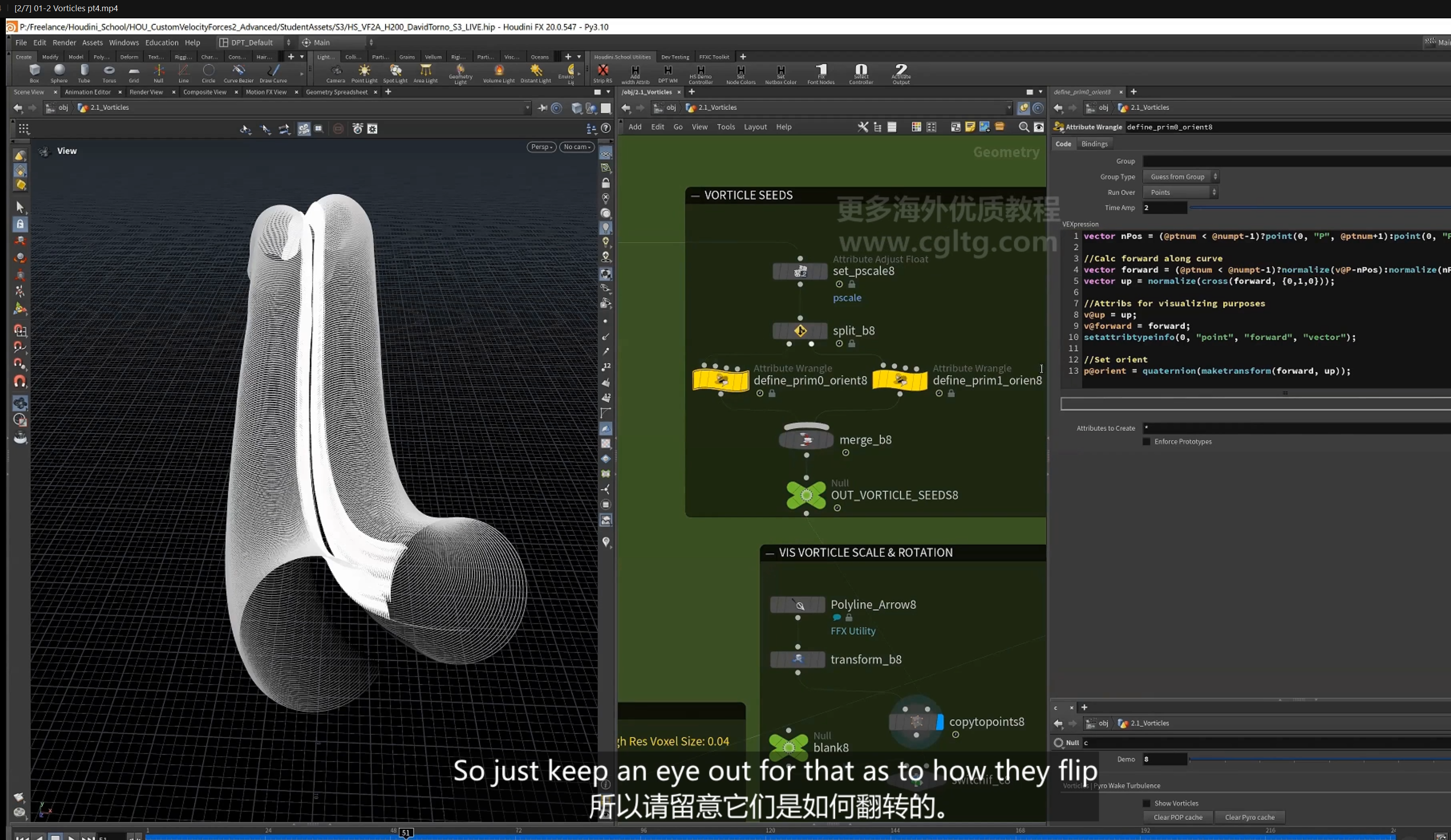Open the network editor search icon
Viewport: 1451px width, 840px height.
click(1024, 127)
